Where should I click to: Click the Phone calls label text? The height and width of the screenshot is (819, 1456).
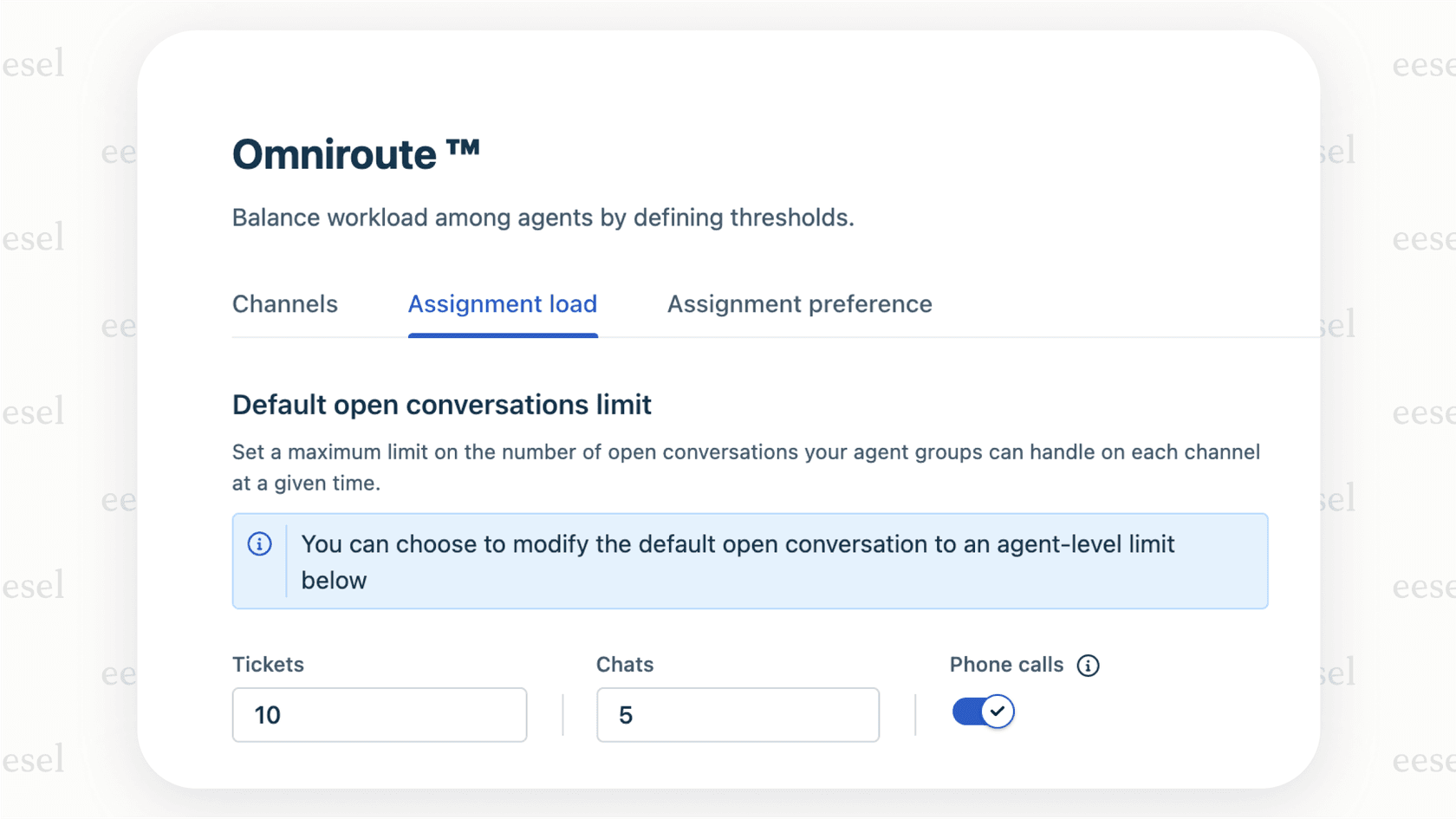(1005, 665)
